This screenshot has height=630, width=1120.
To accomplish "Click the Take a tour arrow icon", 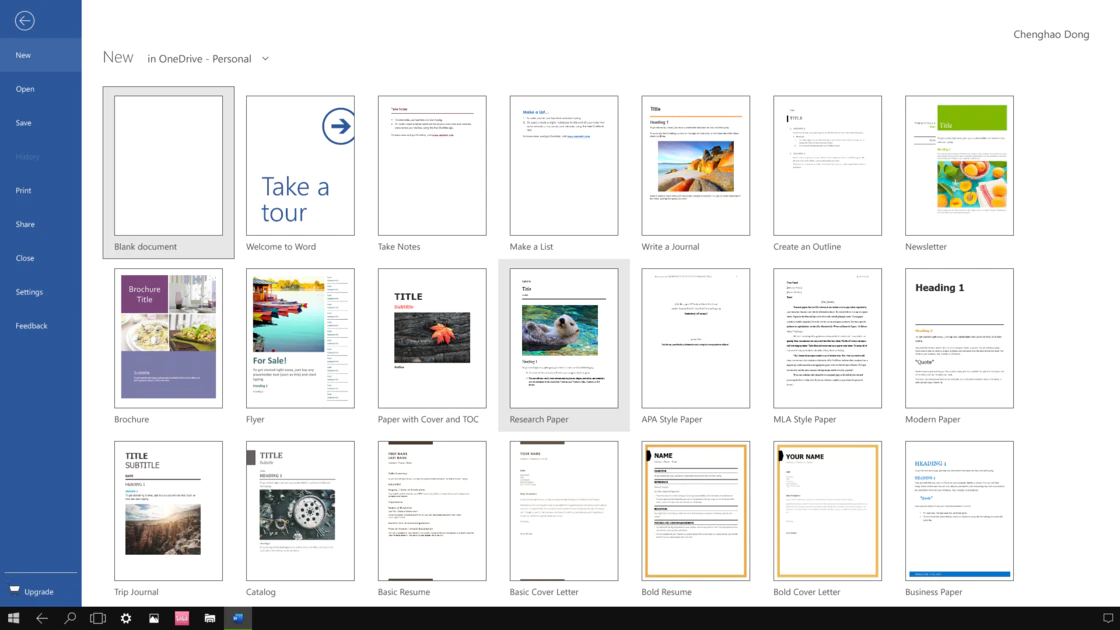I will pyautogui.click(x=338, y=126).
